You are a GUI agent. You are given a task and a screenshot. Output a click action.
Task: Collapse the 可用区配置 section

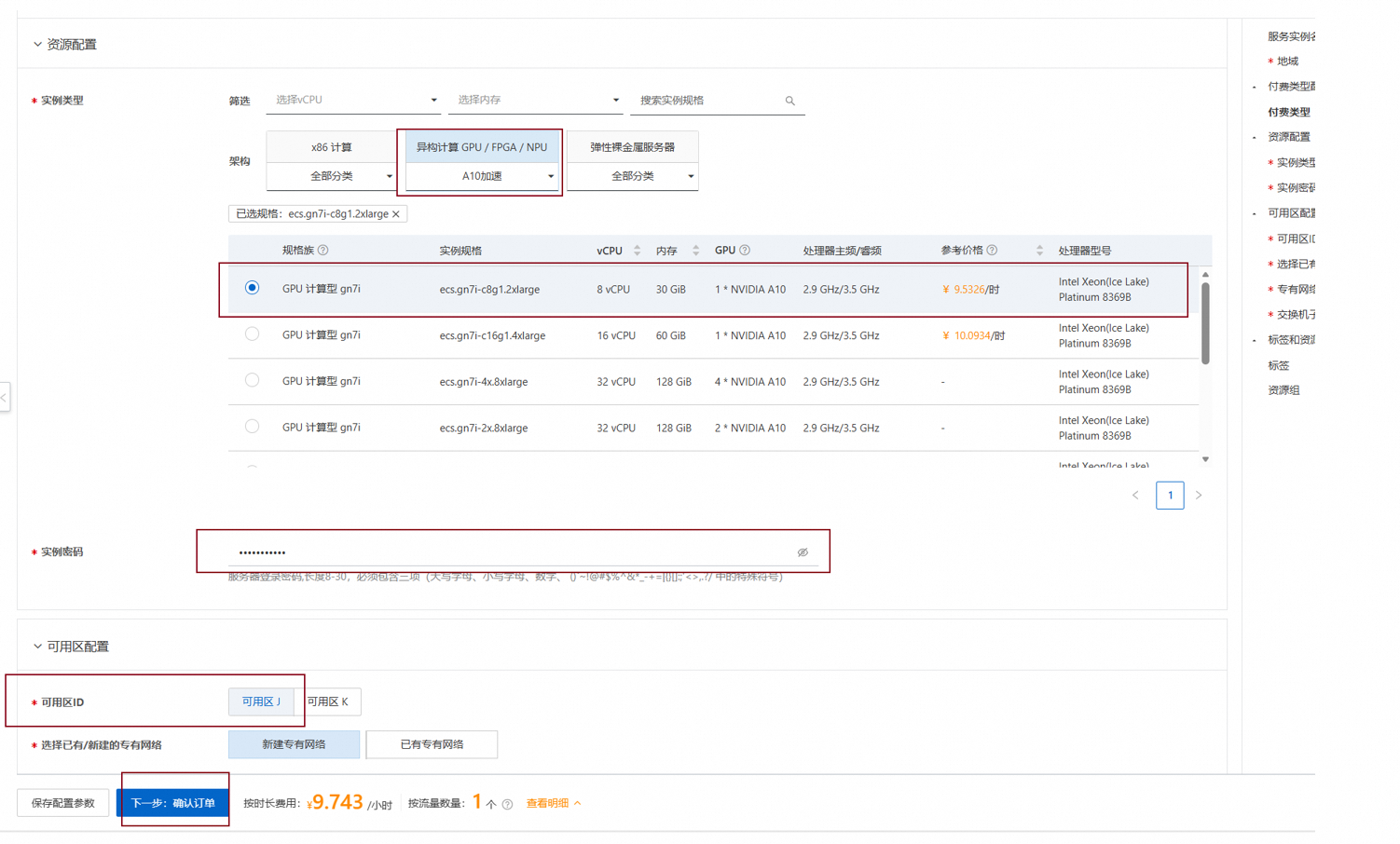[x=37, y=647]
